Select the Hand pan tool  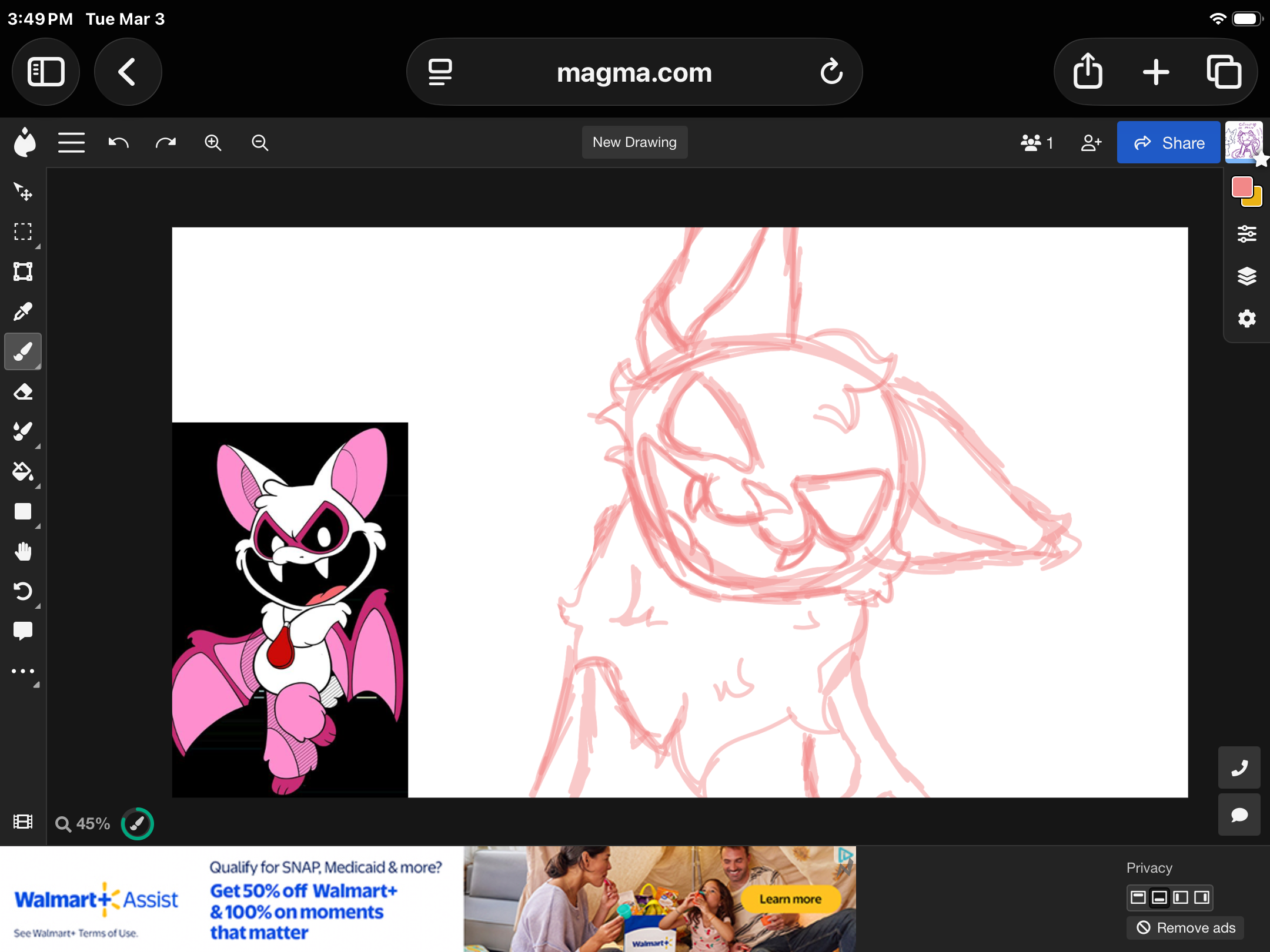pos(24,551)
